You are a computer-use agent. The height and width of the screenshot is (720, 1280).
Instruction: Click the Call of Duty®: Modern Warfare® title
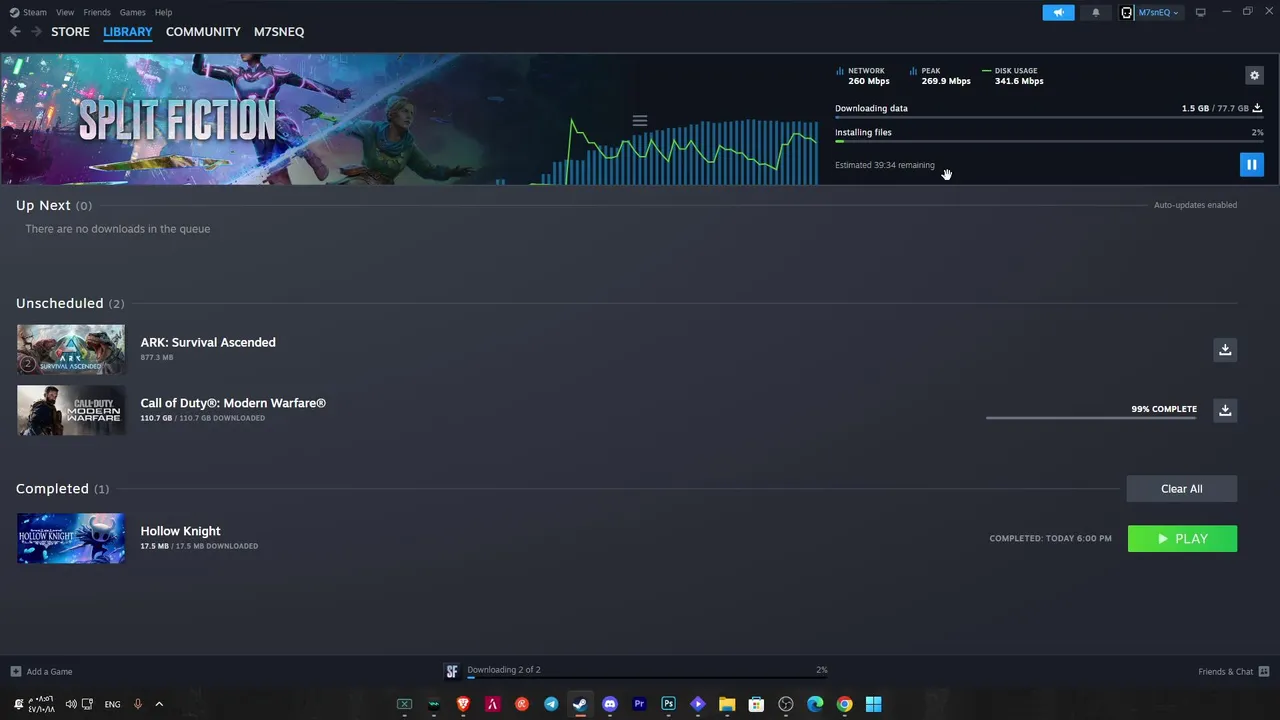click(x=233, y=403)
